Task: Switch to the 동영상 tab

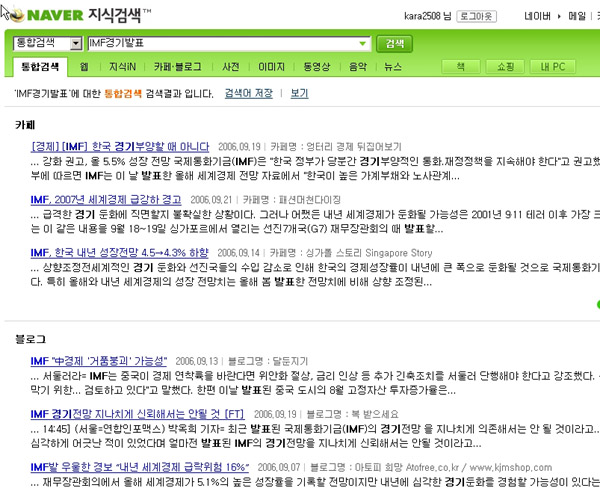Action: 317,67
